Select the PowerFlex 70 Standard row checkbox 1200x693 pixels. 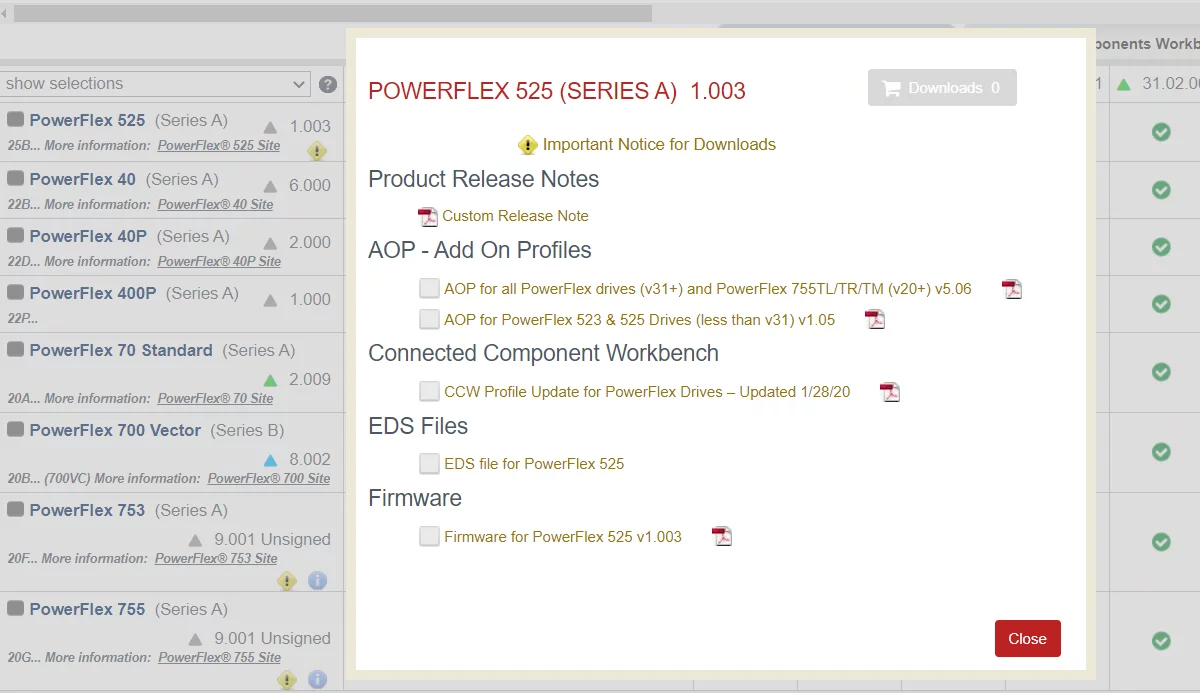point(16,349)
